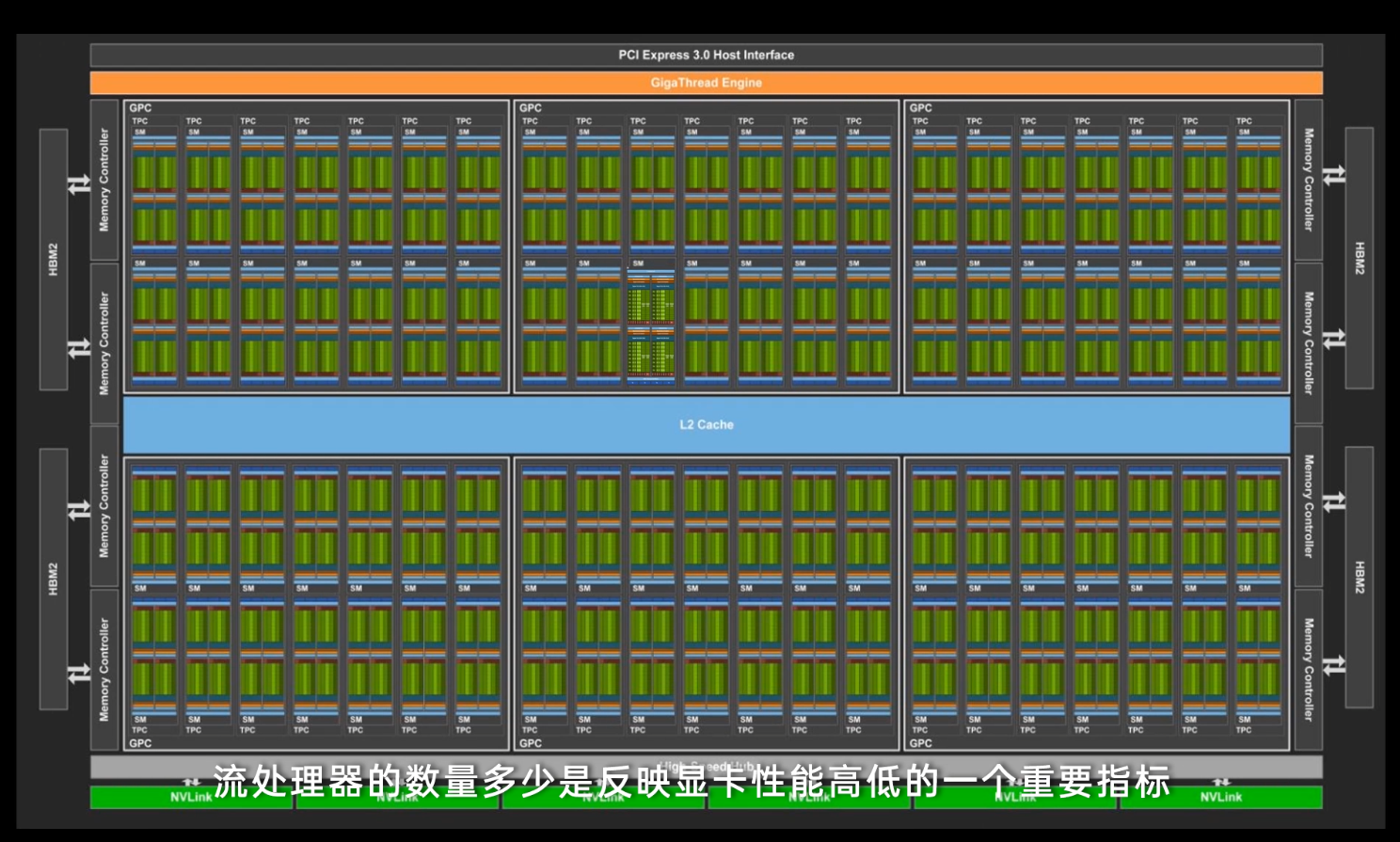Click arrows beside third left Memory Controller

click(x=79, y=511)
